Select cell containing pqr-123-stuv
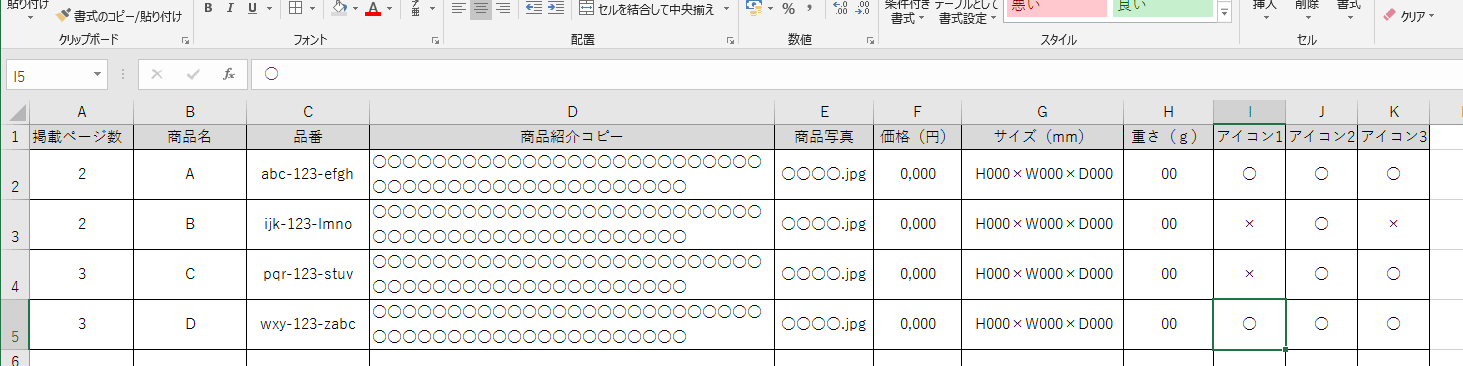1463x366 pixels. [x=308, y=274]
